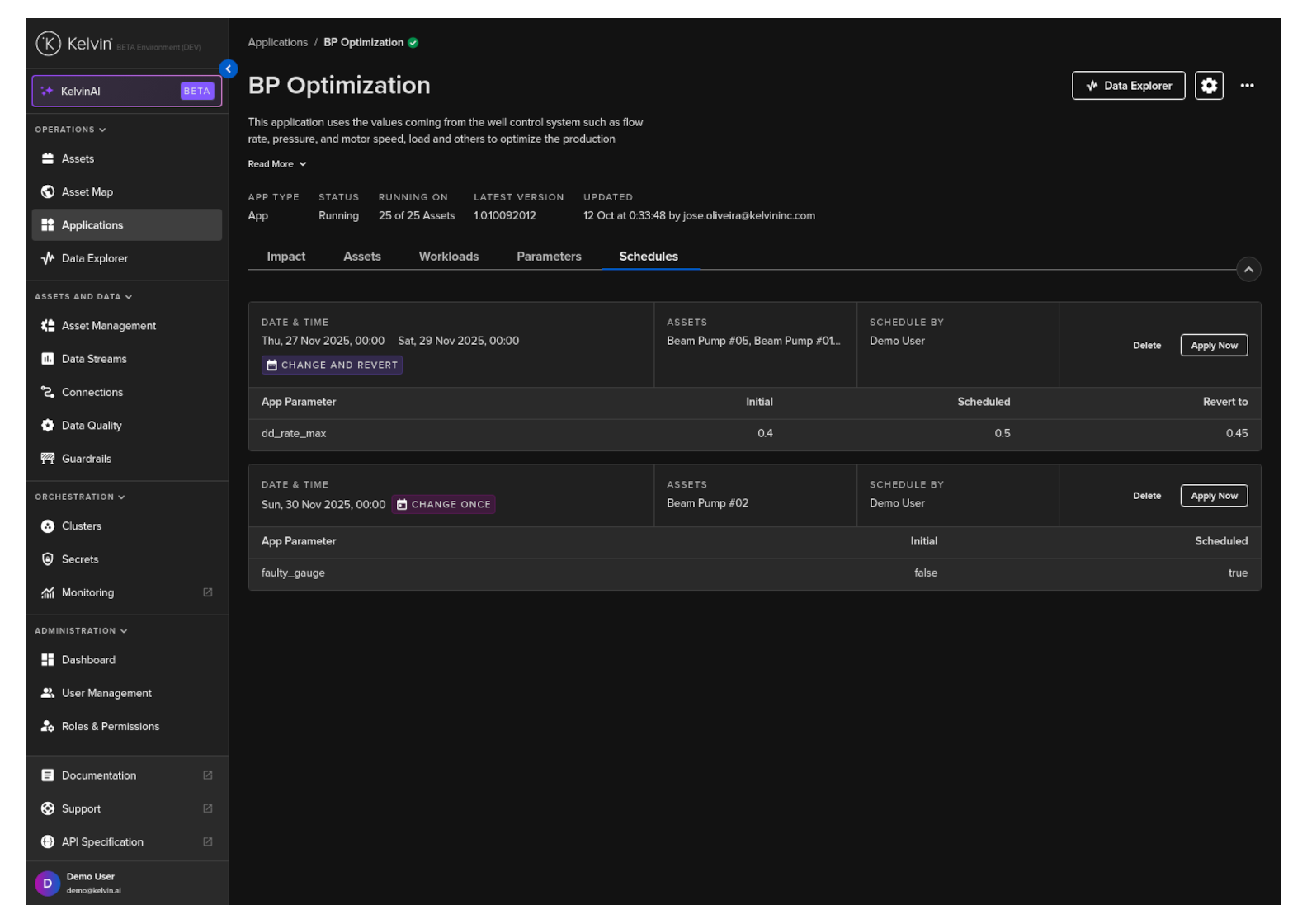Delete the faulty_gauge schedule

coord(1146,496)
